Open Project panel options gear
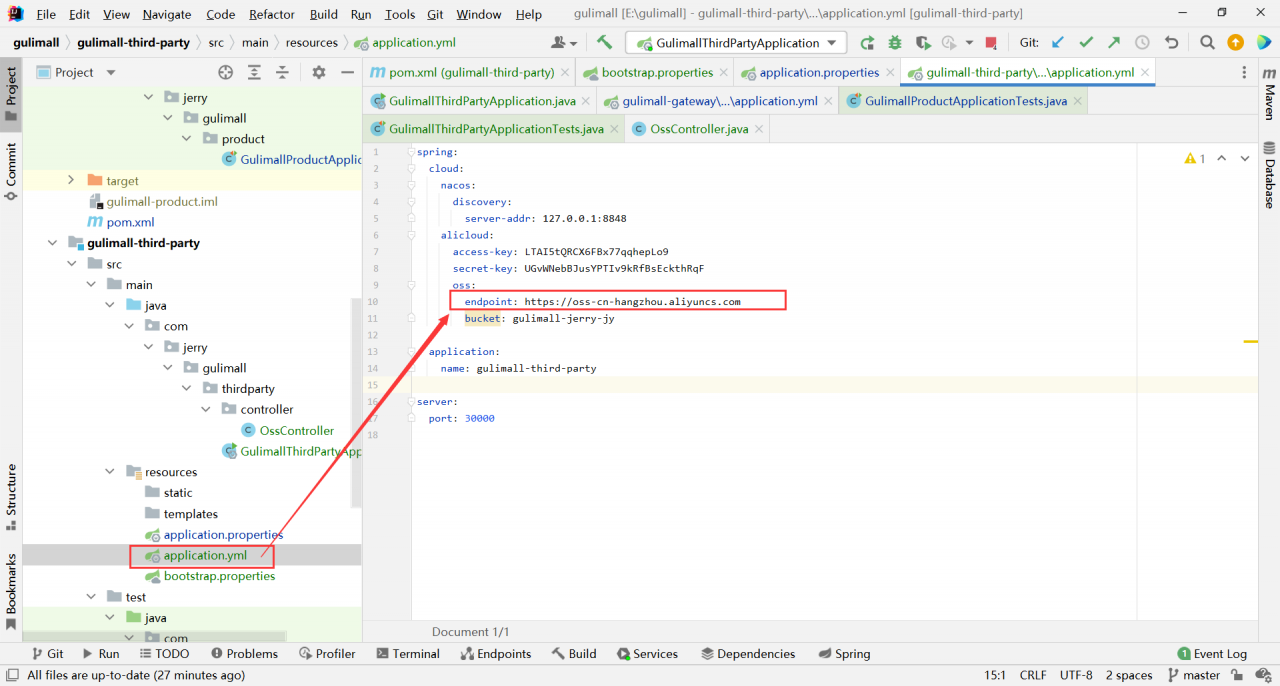Screen dimensions: 1280x686 (319, 72)
